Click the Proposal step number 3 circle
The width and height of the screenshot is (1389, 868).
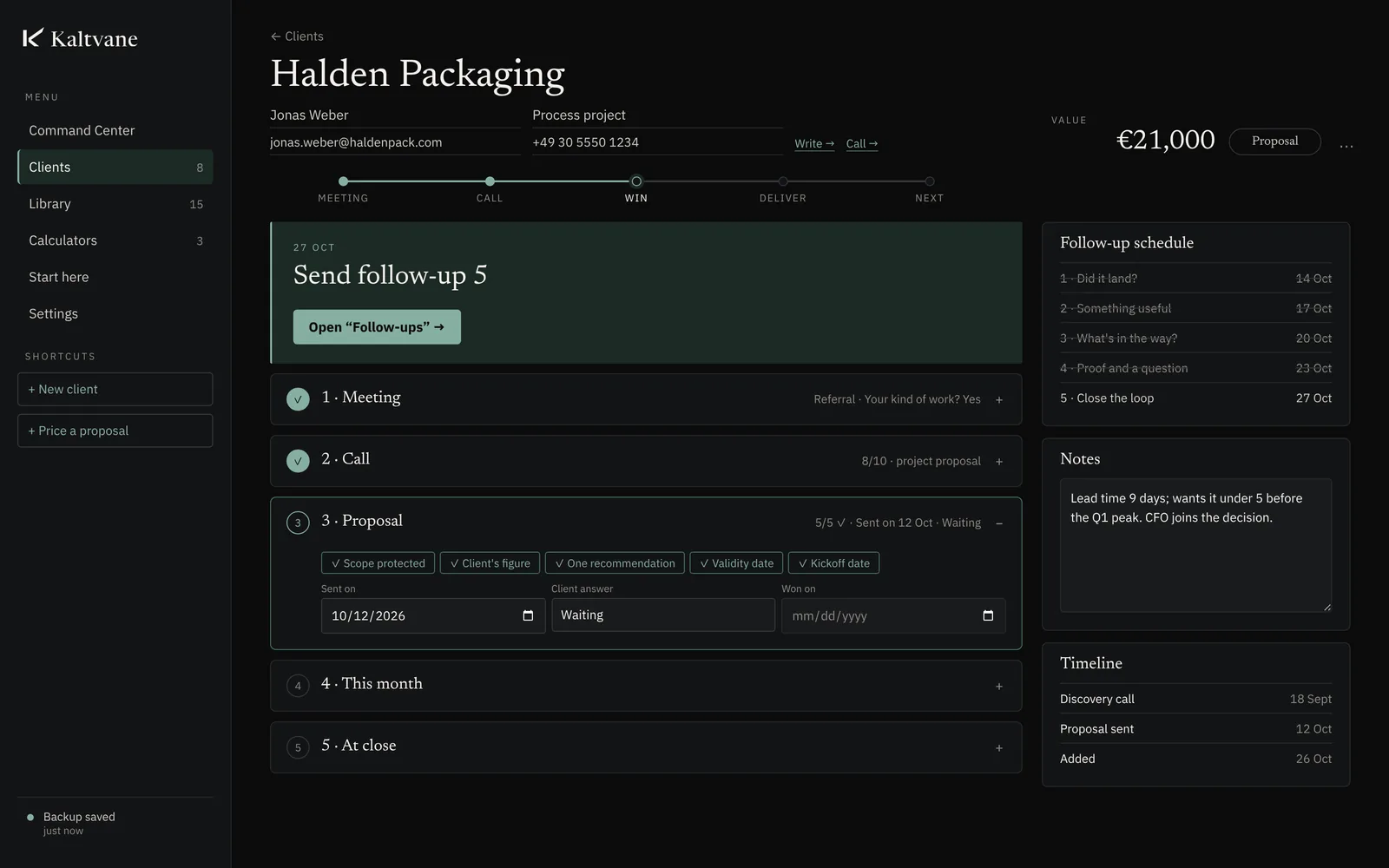(298, 523)
